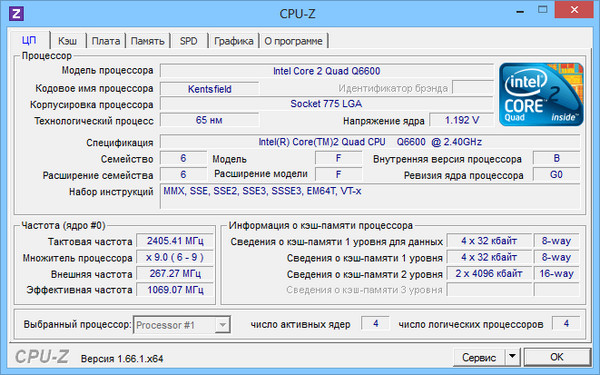Switch to the ЦП tab
The height and width of the screenshot is (375, 600).
(x=29, y=41)
